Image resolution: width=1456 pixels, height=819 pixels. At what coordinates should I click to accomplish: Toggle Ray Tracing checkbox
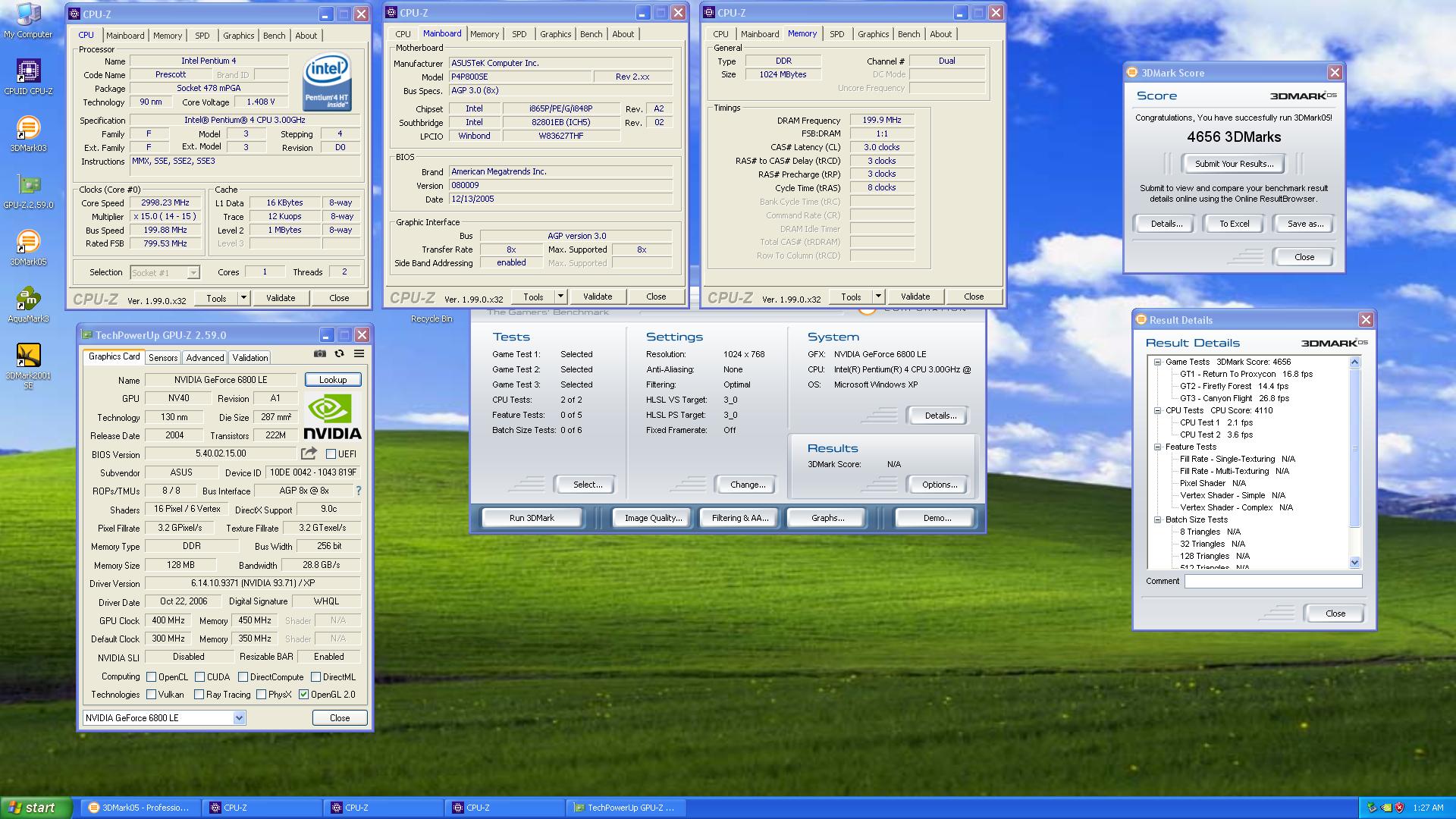pos(199,695)
